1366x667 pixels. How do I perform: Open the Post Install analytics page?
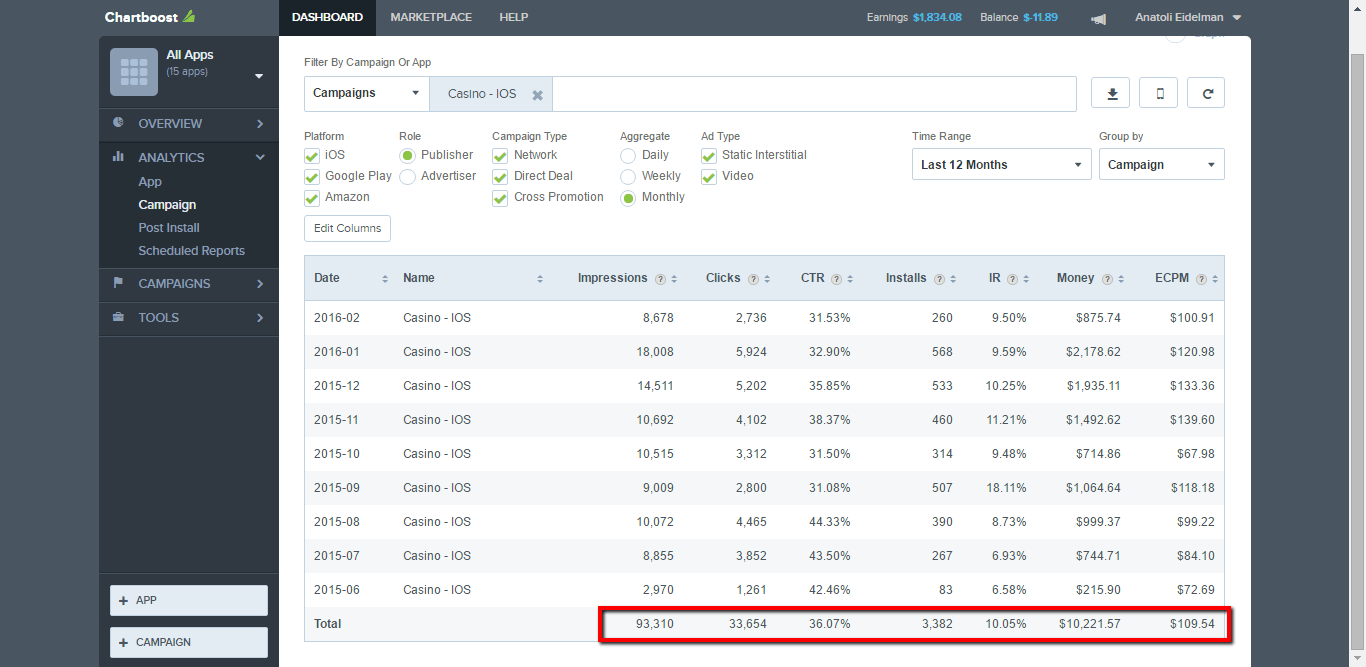pyautogui.click(x=169, y=228)
